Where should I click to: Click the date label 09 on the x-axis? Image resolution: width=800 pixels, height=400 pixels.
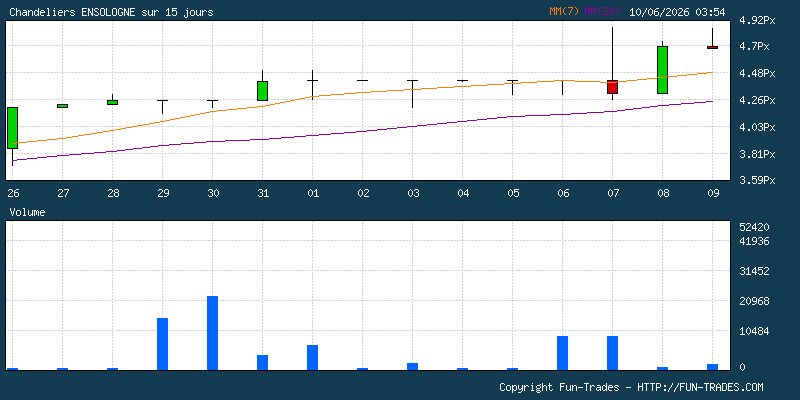[713, 193]
